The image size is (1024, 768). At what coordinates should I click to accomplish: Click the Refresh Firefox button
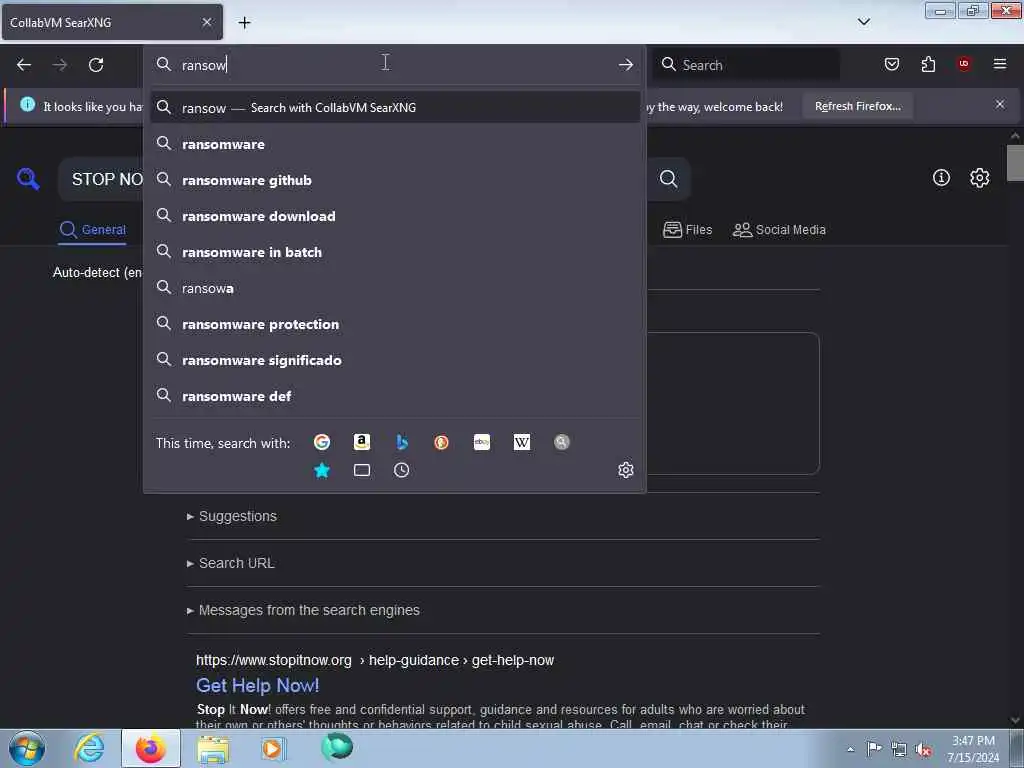coord(857,106)
